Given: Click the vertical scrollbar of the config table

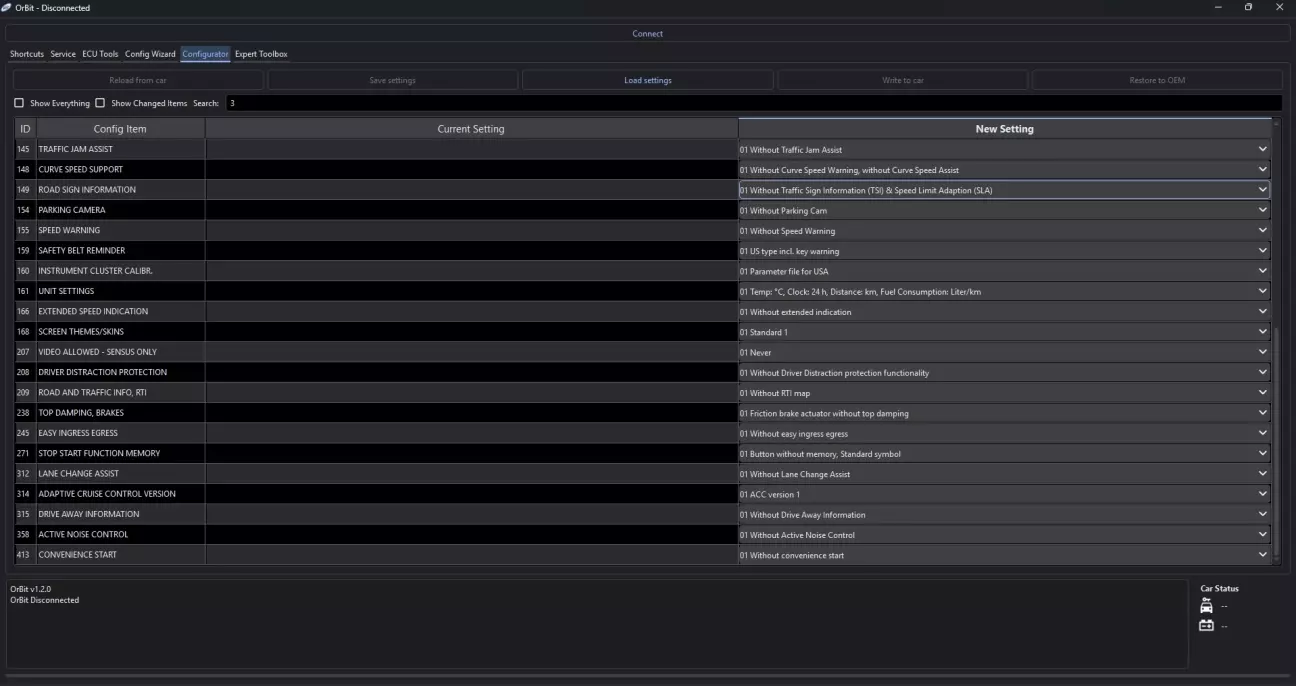Looking at the screenshot, I should [x=1275, y=440].
